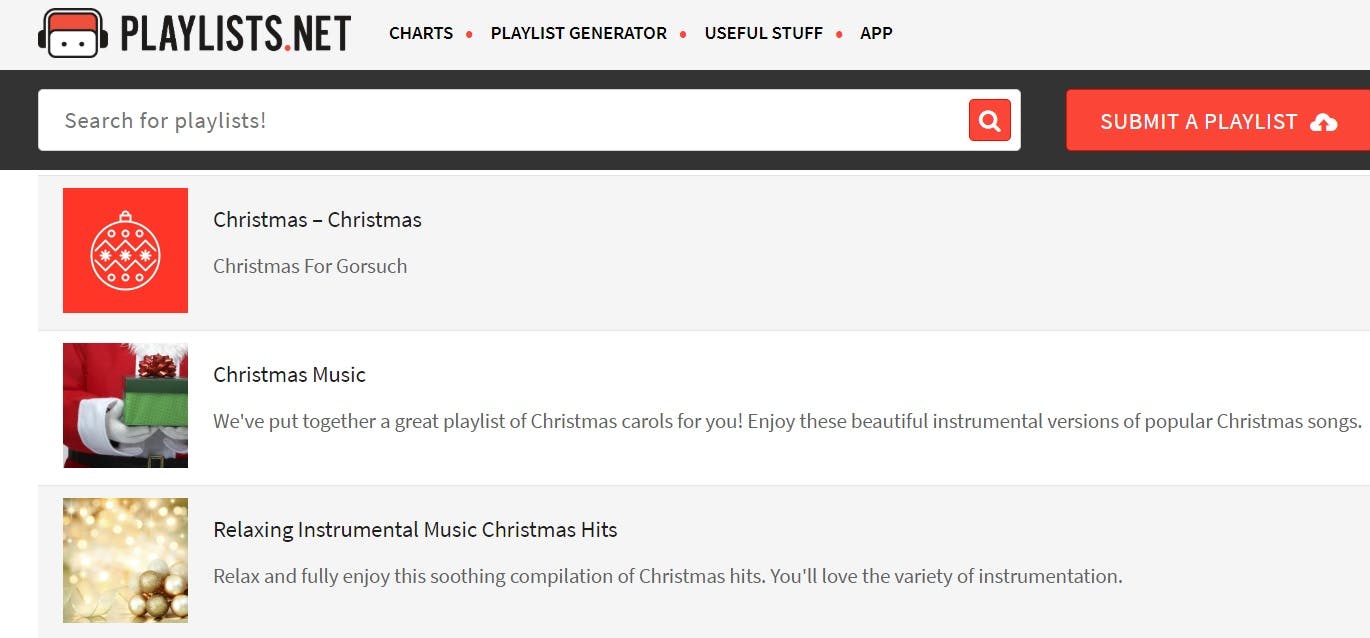The height and width of the screenshot is (638, 1370).
Task: Click the soothing compilation description text
Action: (667, 576)
